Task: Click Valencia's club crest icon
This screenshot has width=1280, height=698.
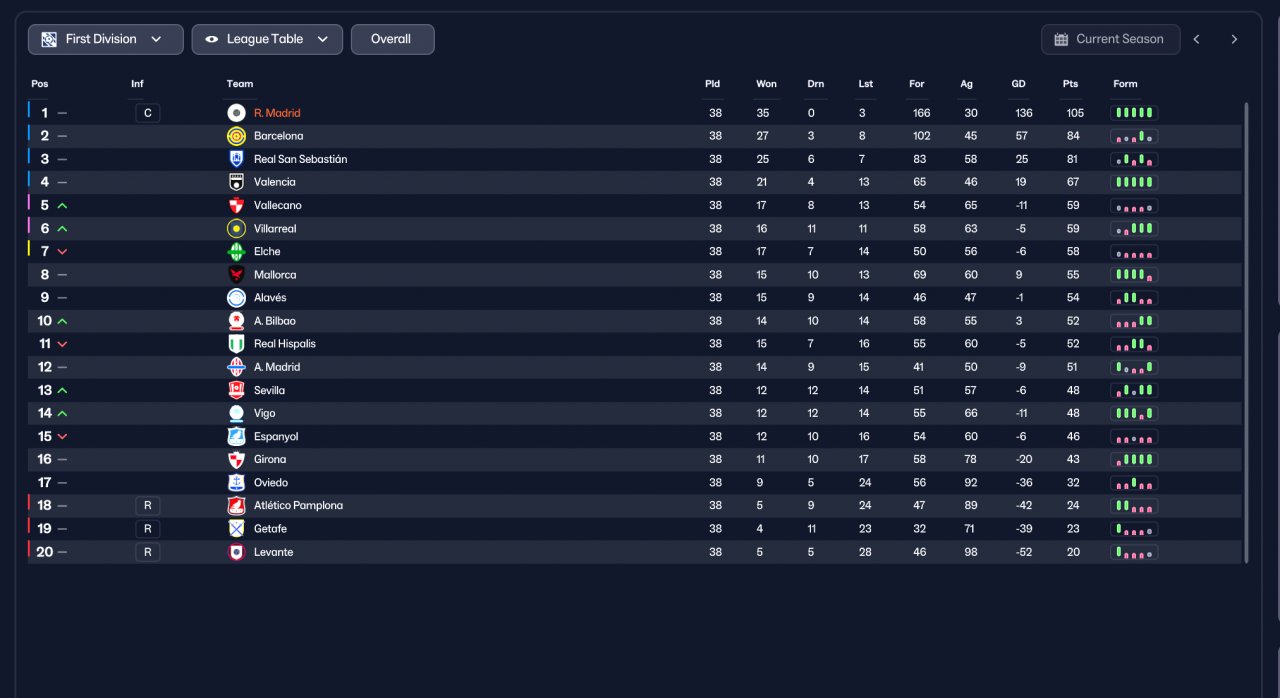Action: pyautogui.click(x=236, y=182)
